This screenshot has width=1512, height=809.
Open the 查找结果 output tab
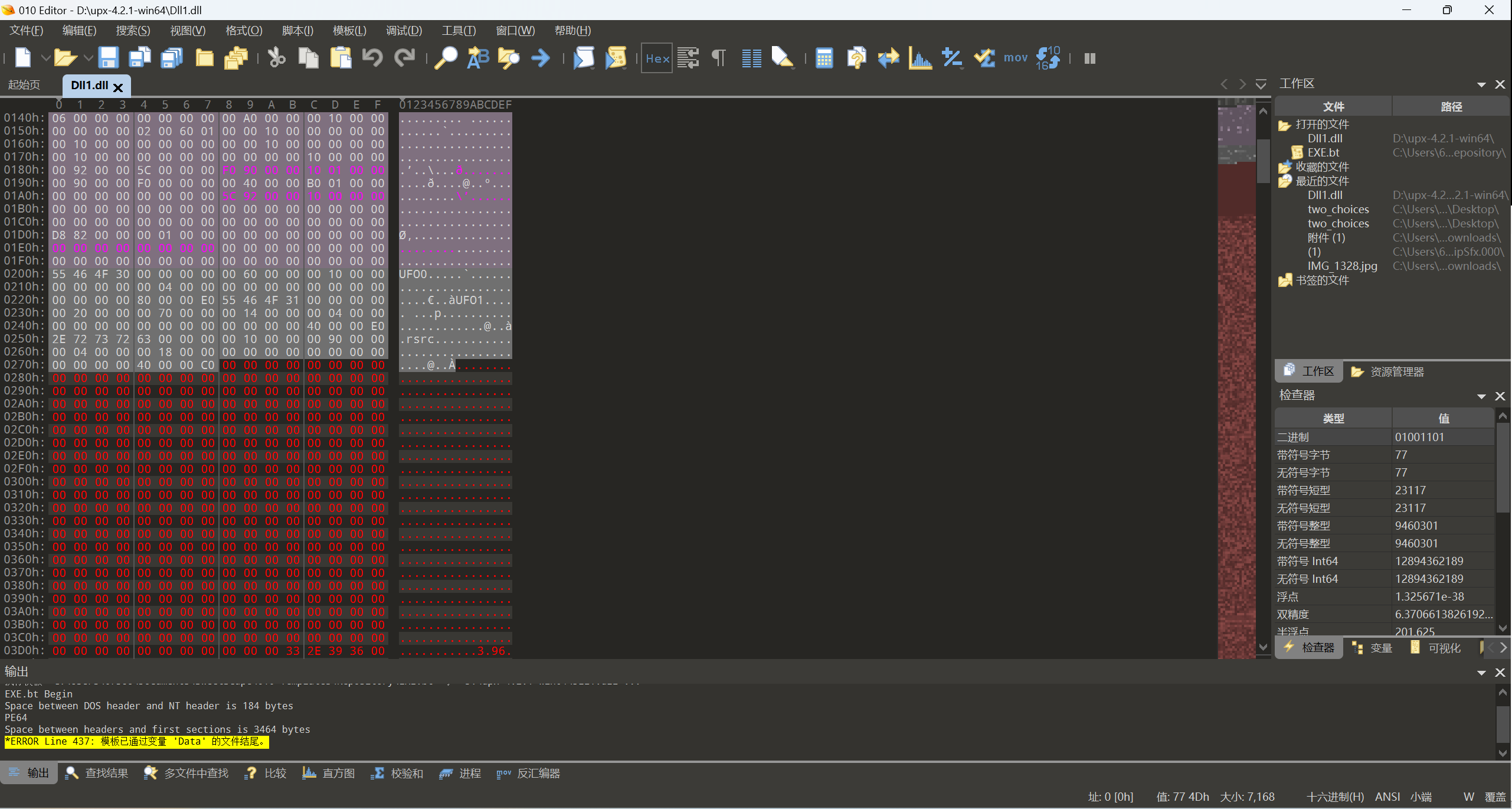click(x=97, y=773)
